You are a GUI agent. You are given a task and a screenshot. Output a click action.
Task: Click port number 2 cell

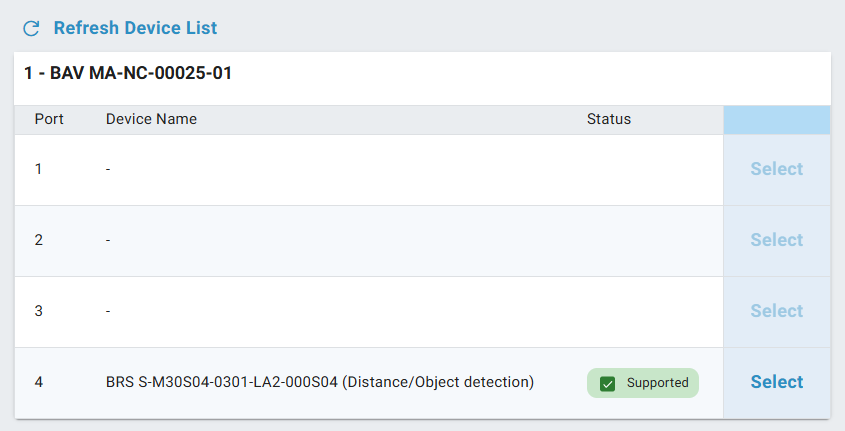(39, 240)
